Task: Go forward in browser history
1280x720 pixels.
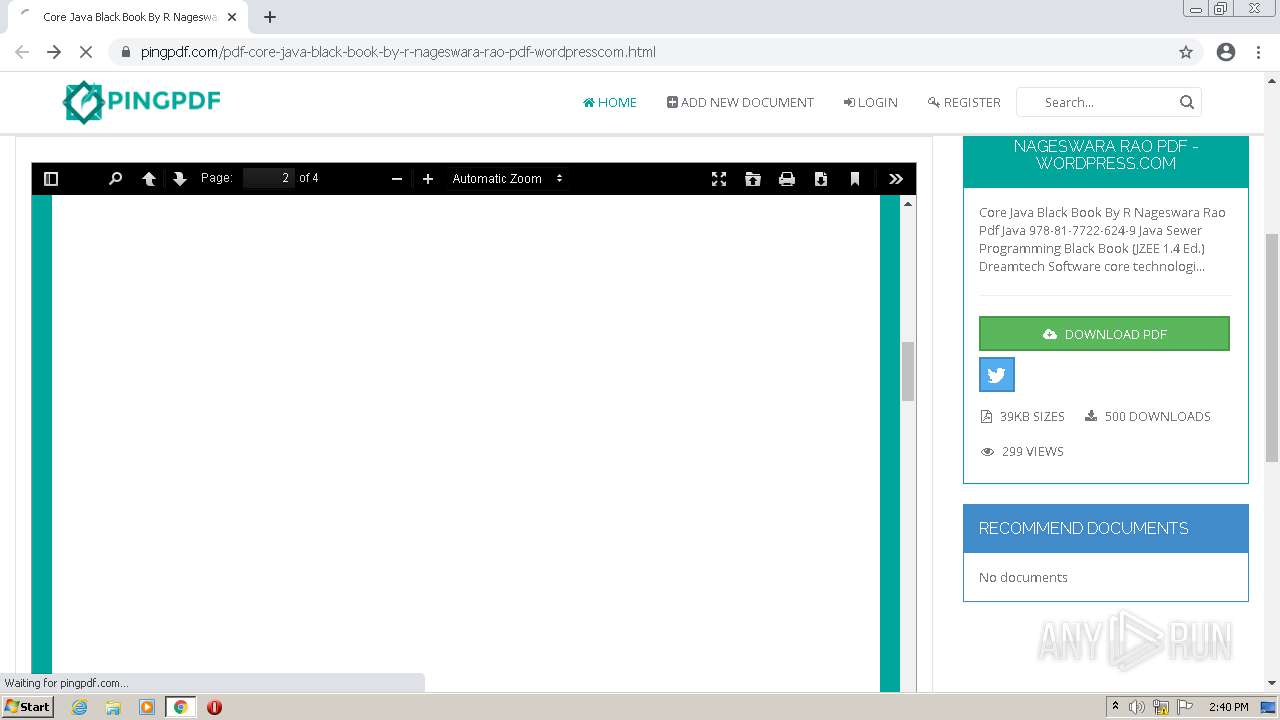Action: [54, 52]
